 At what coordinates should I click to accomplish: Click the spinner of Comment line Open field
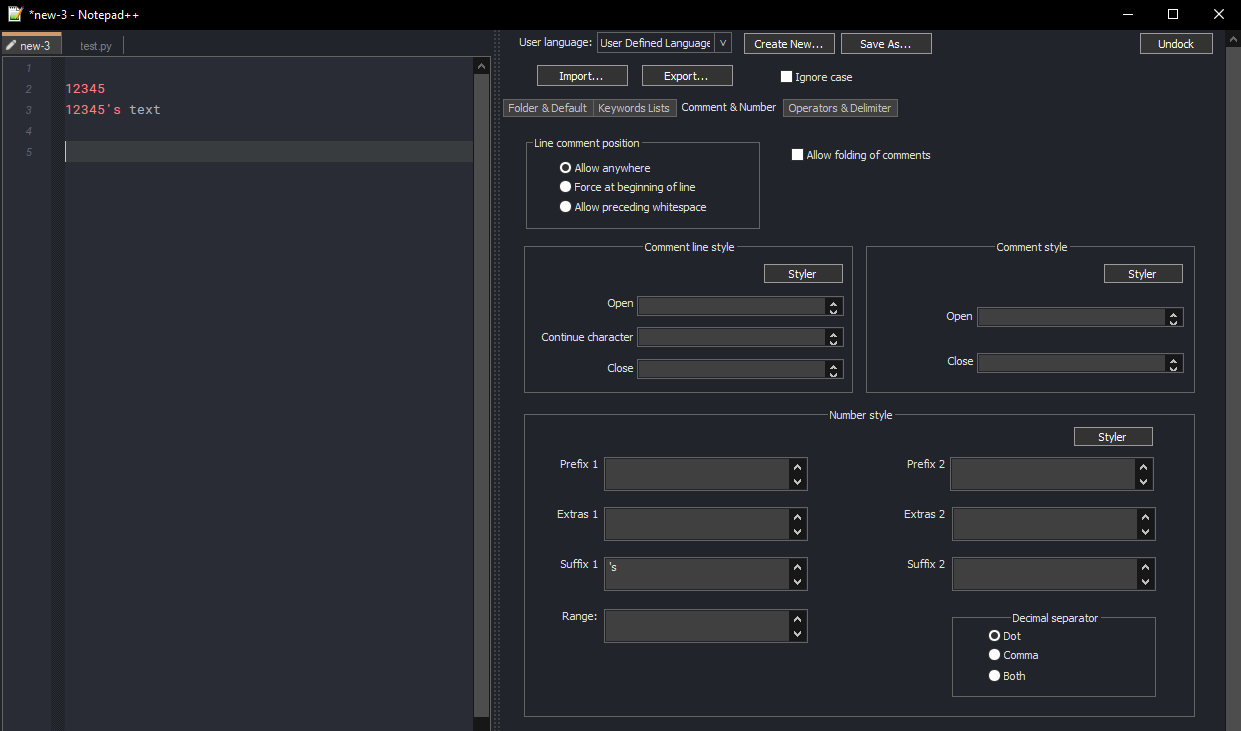tap(834, 306)
